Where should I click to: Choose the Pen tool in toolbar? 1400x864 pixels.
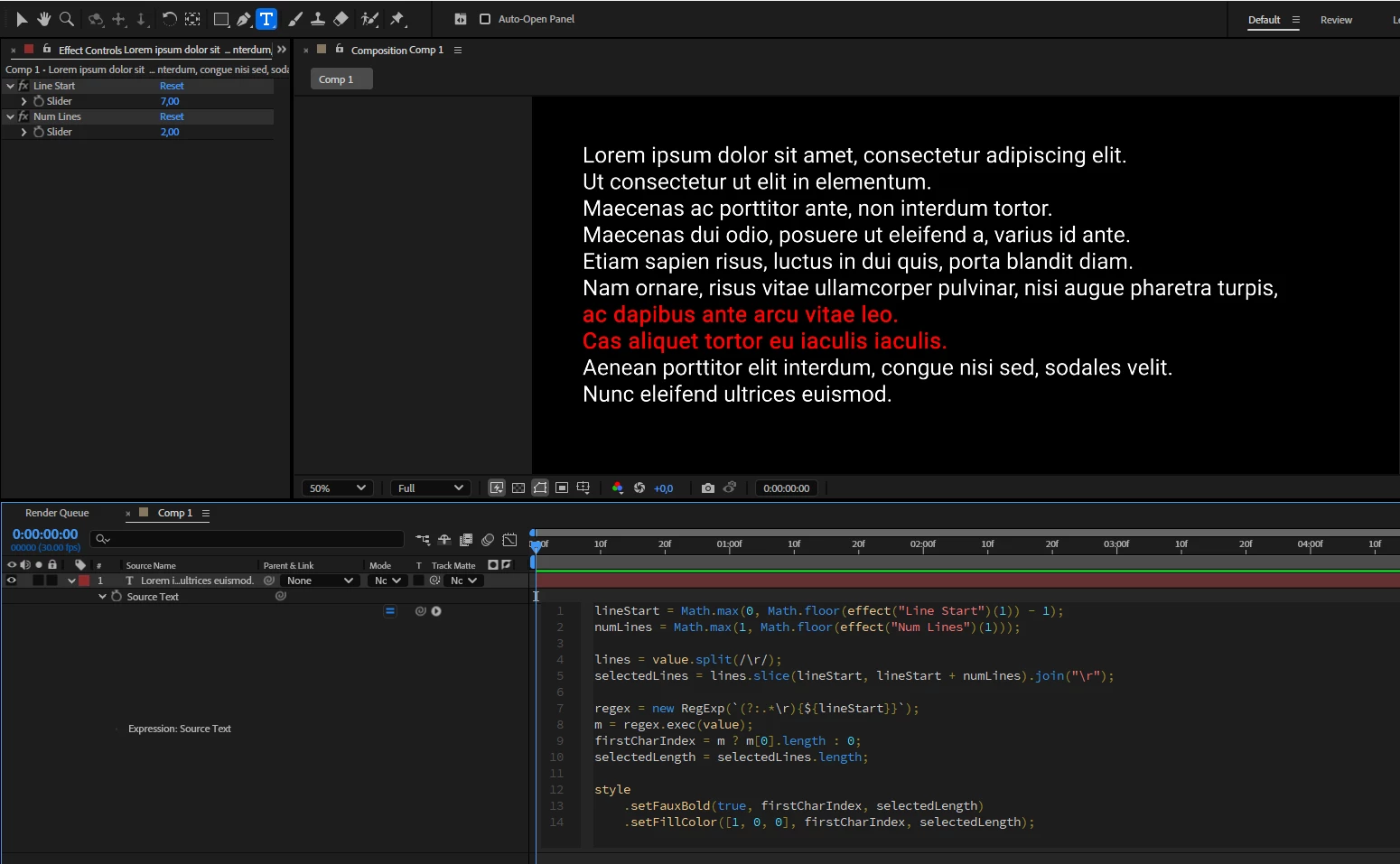click(x=244, y=19)
